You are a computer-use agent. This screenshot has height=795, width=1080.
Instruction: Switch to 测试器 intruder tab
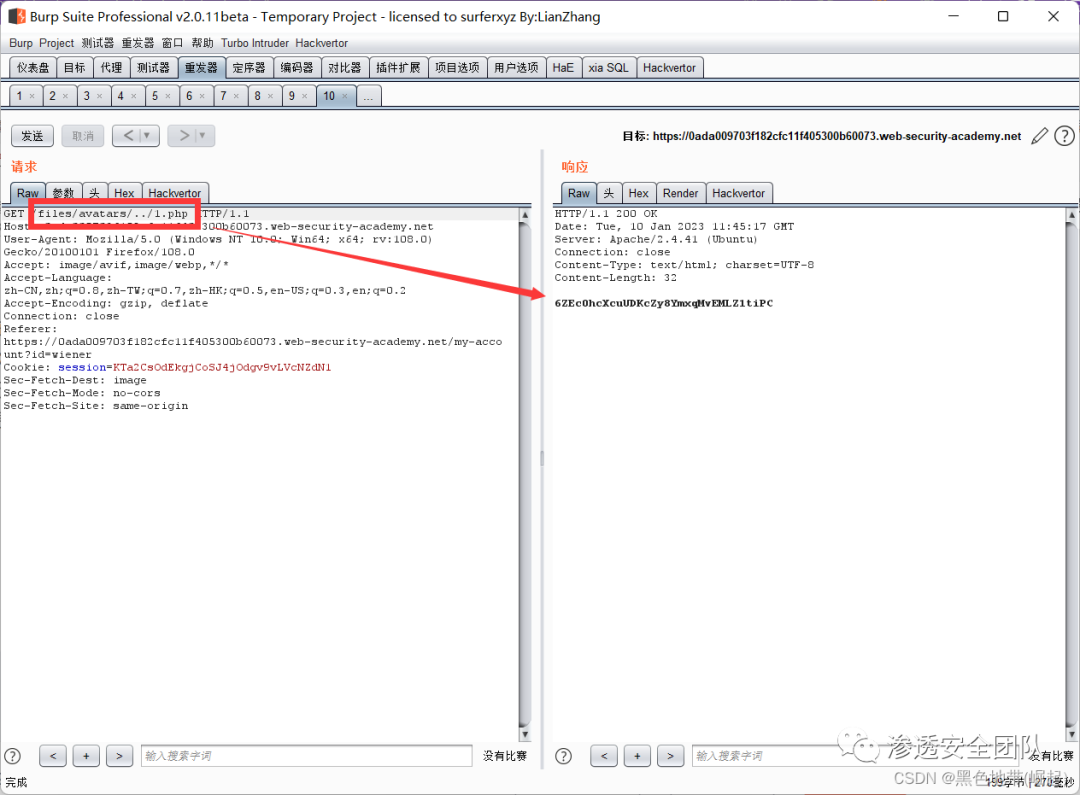[153, 68]
